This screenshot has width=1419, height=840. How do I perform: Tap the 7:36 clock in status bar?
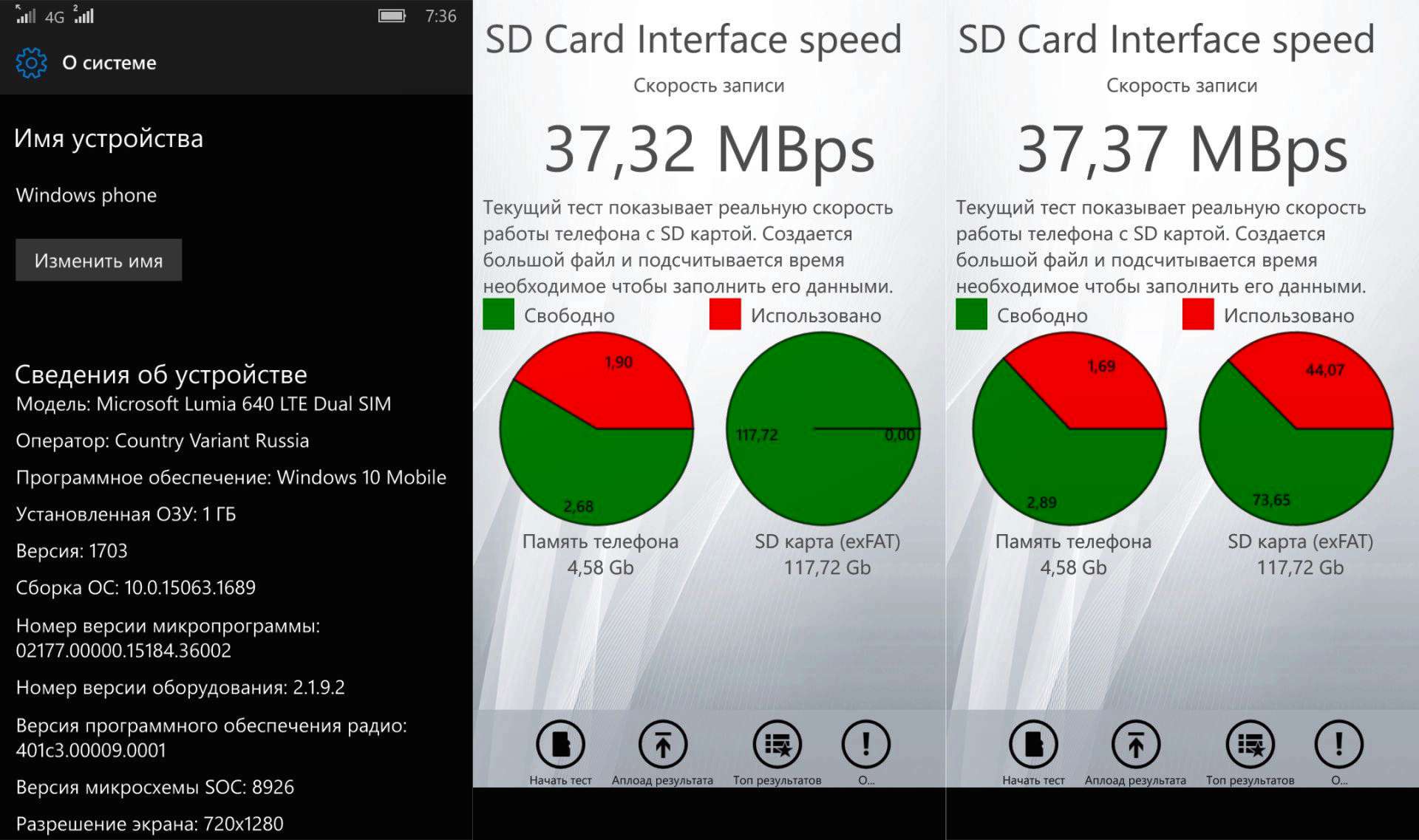tap(440, 16)
